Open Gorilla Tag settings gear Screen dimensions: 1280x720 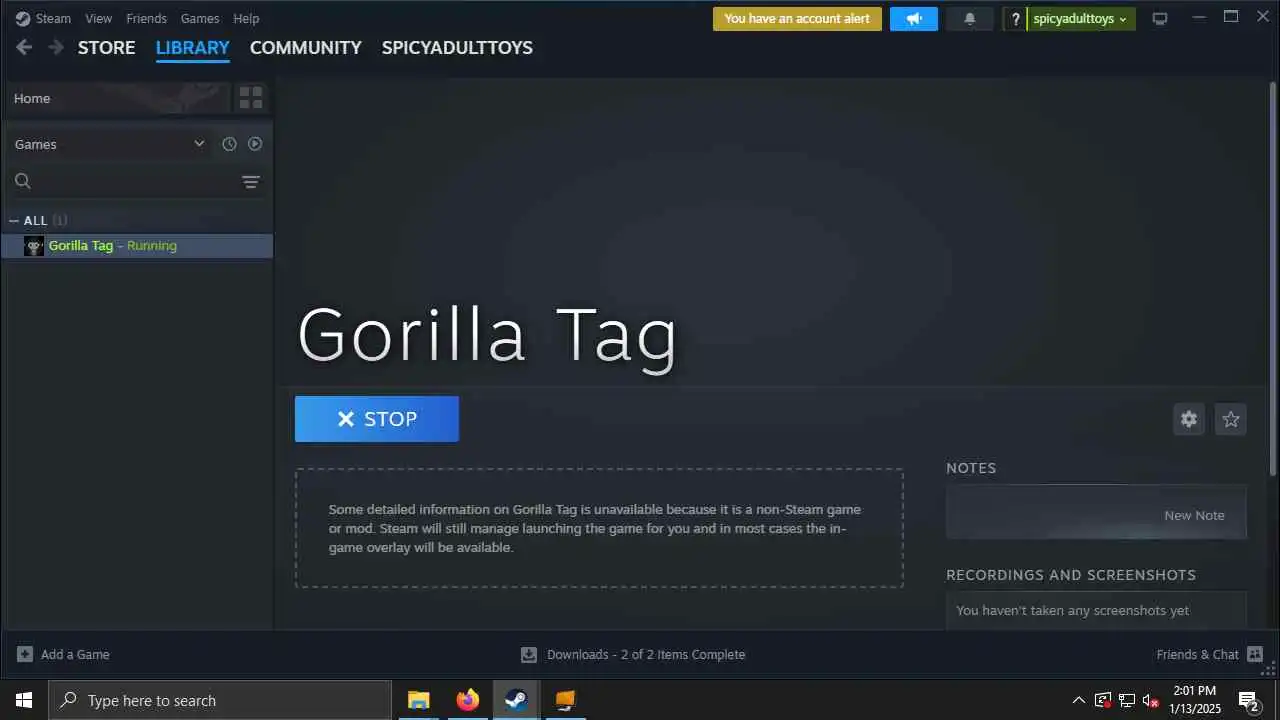tap(1188, 419)
